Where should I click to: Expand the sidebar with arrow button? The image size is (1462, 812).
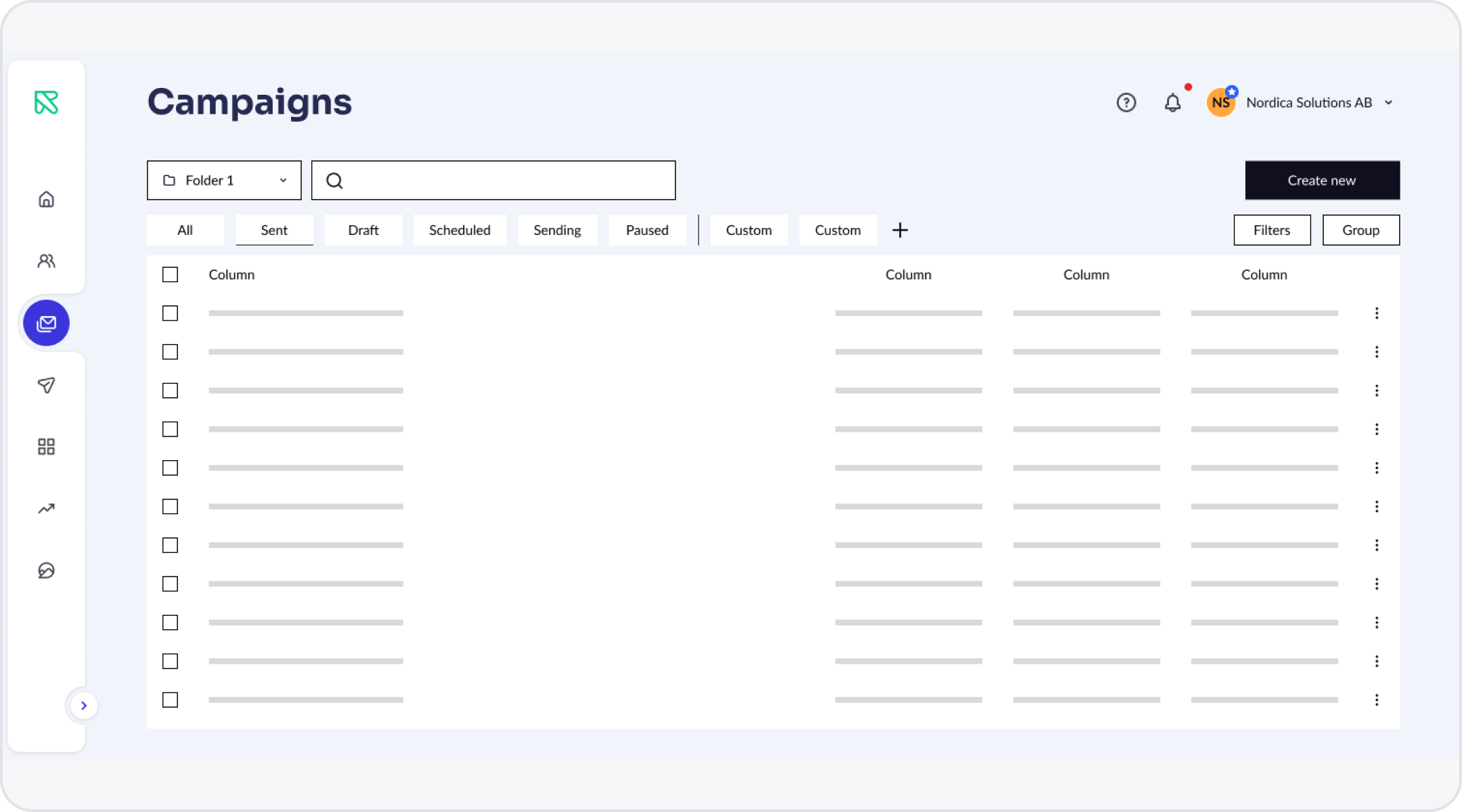pos(84,706)
